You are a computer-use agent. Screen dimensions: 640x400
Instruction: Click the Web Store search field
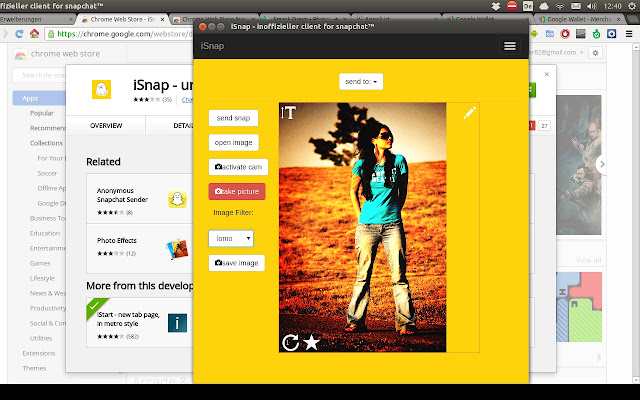pos(41,76)
